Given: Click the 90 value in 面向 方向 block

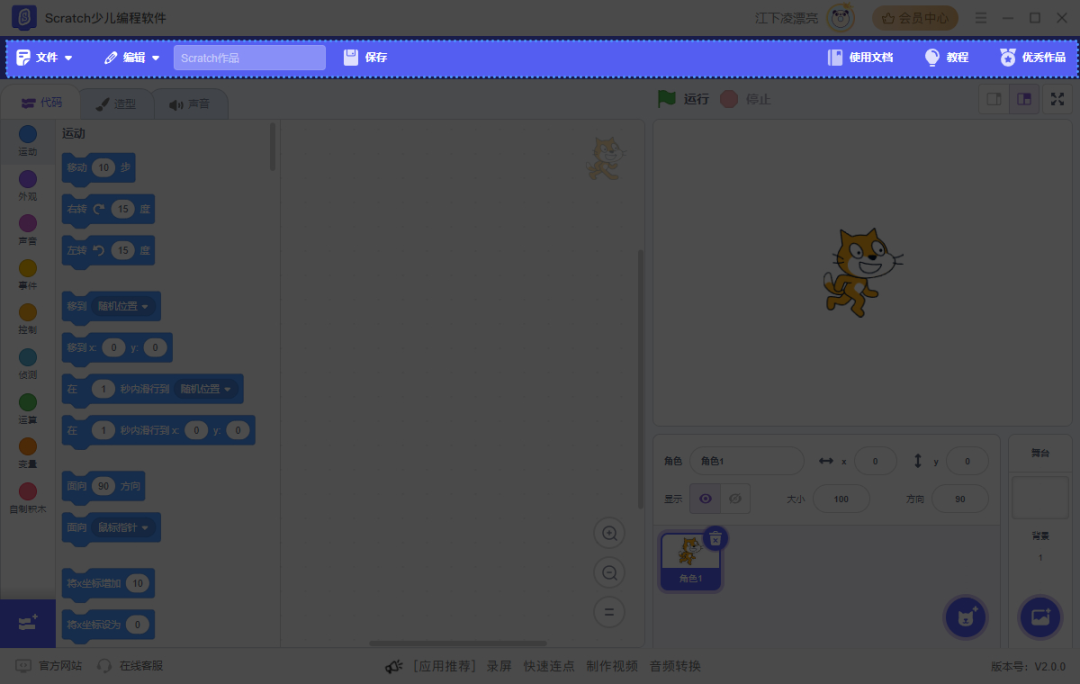Looking at the screenshot, I should [x=103, y=486].
